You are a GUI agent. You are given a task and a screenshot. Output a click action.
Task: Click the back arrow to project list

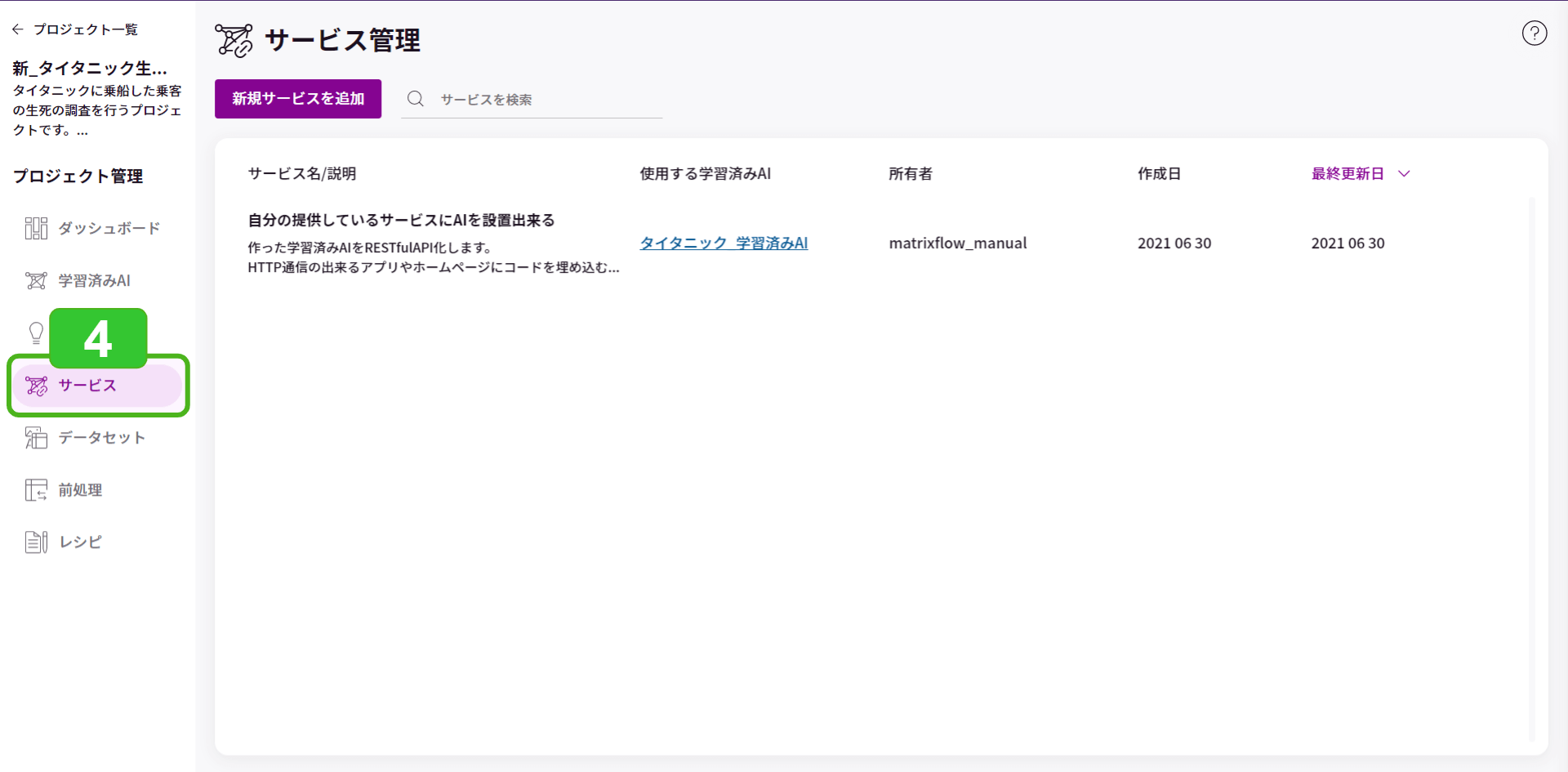tap(18, 29)
